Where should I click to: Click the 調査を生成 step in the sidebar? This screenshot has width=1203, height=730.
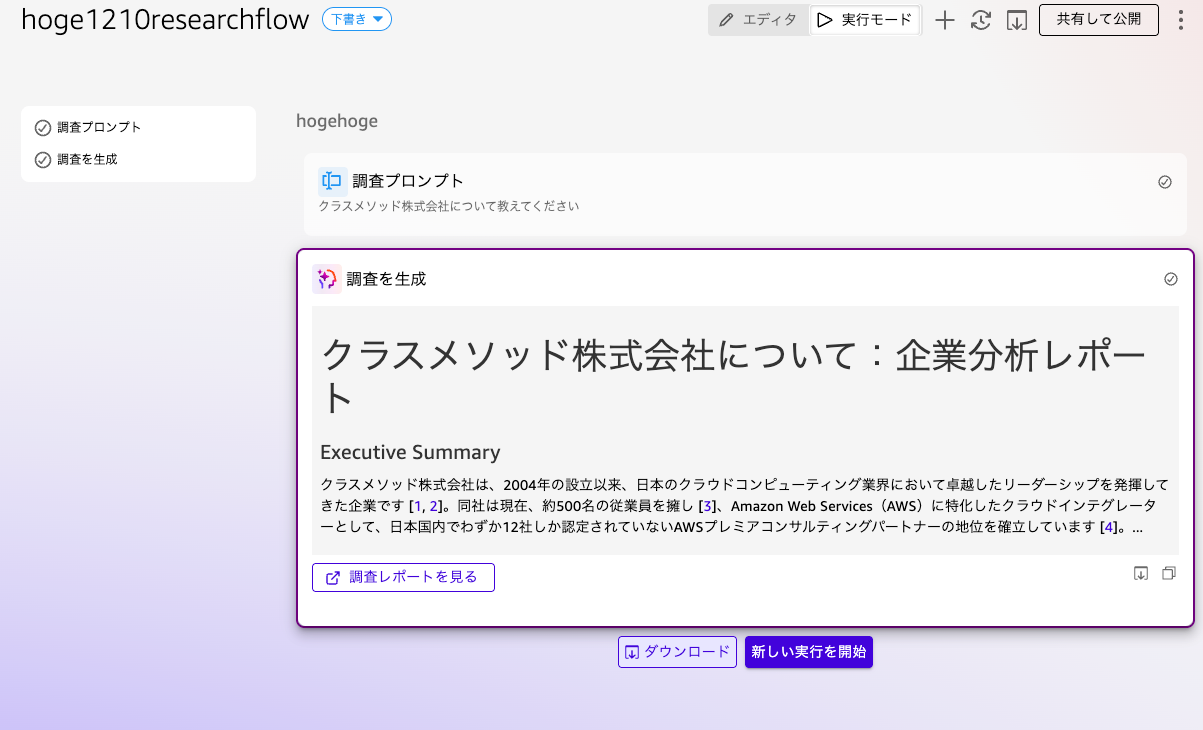click(85, 159)
